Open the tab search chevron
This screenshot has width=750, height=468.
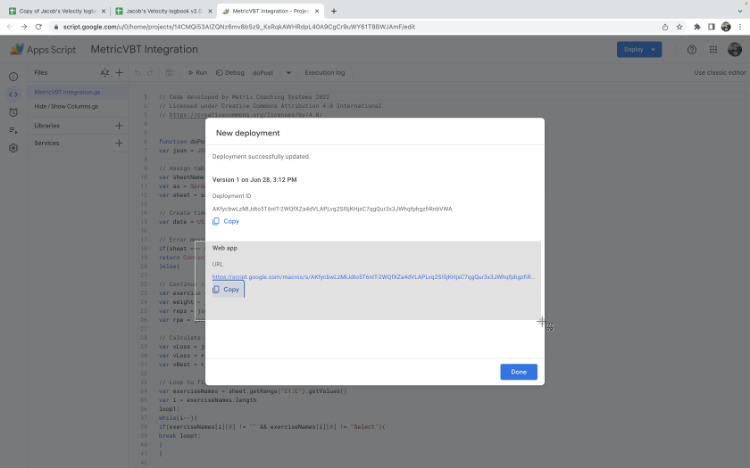coord(740,11)
